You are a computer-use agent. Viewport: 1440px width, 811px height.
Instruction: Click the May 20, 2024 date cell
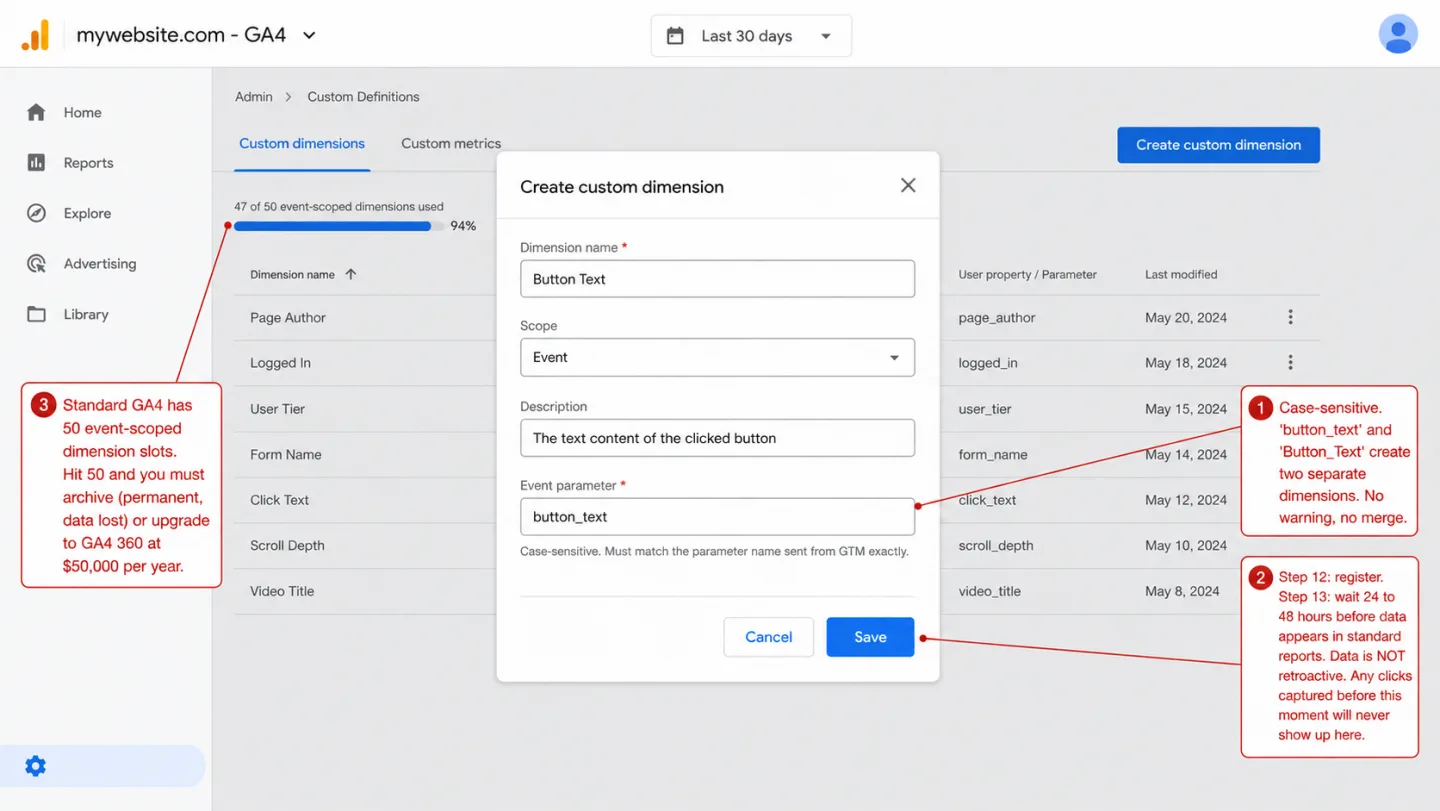point(1186,317)
